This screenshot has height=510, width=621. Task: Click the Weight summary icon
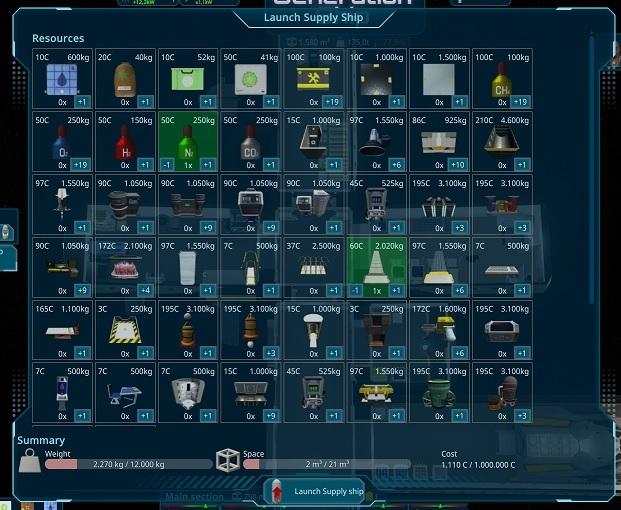(x=30, y=461)
